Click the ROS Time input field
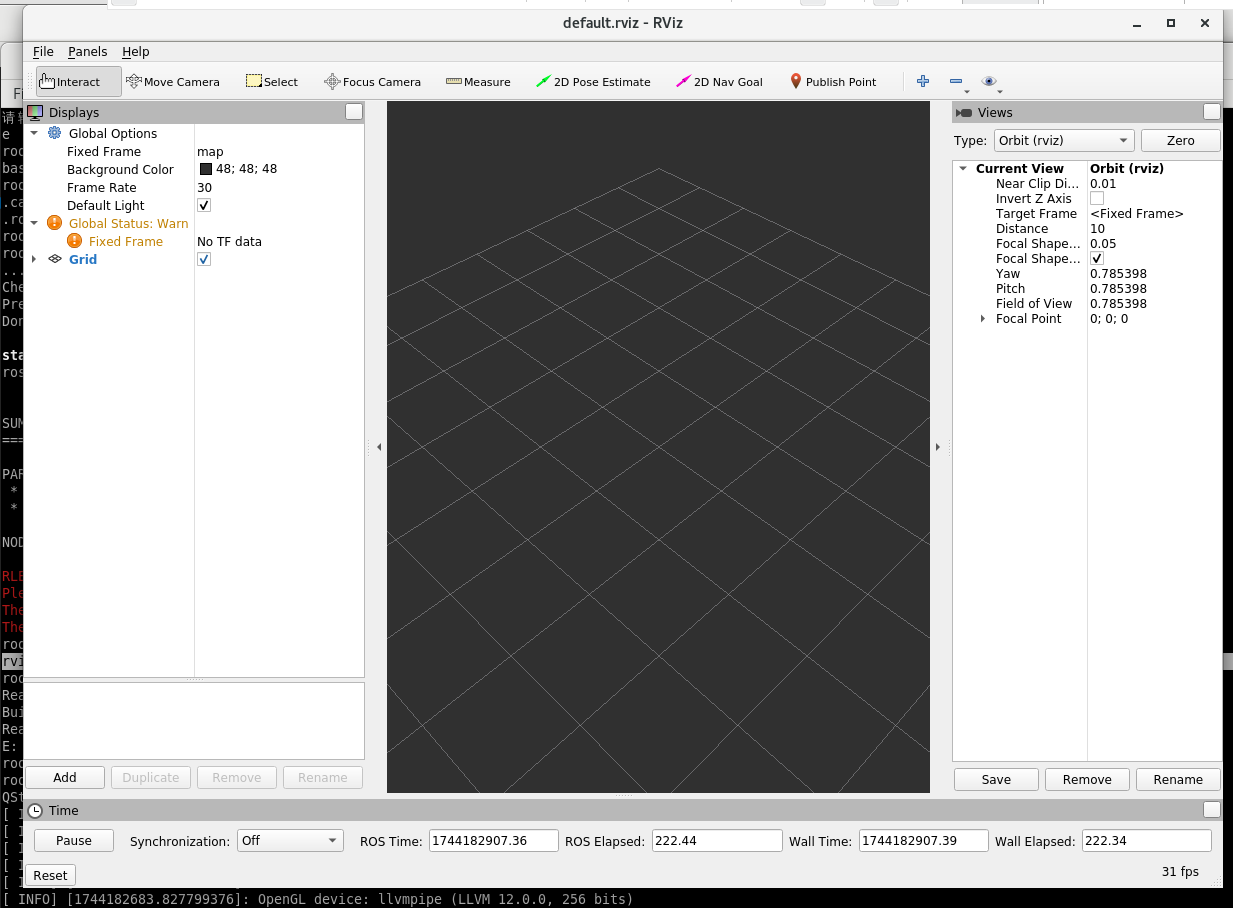Screen dimensions: 1233x908 (x=493, y=840)
